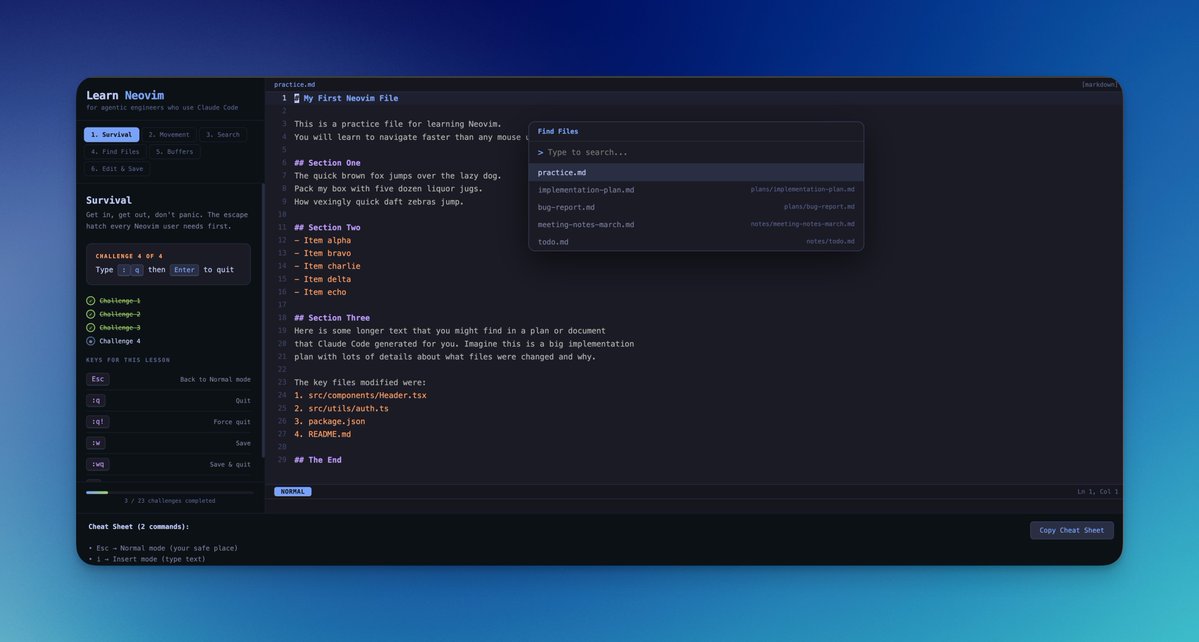Click the Copy Cheat Sheet button
This screenshot has height=642, width=1199.
coord(1071,530)
